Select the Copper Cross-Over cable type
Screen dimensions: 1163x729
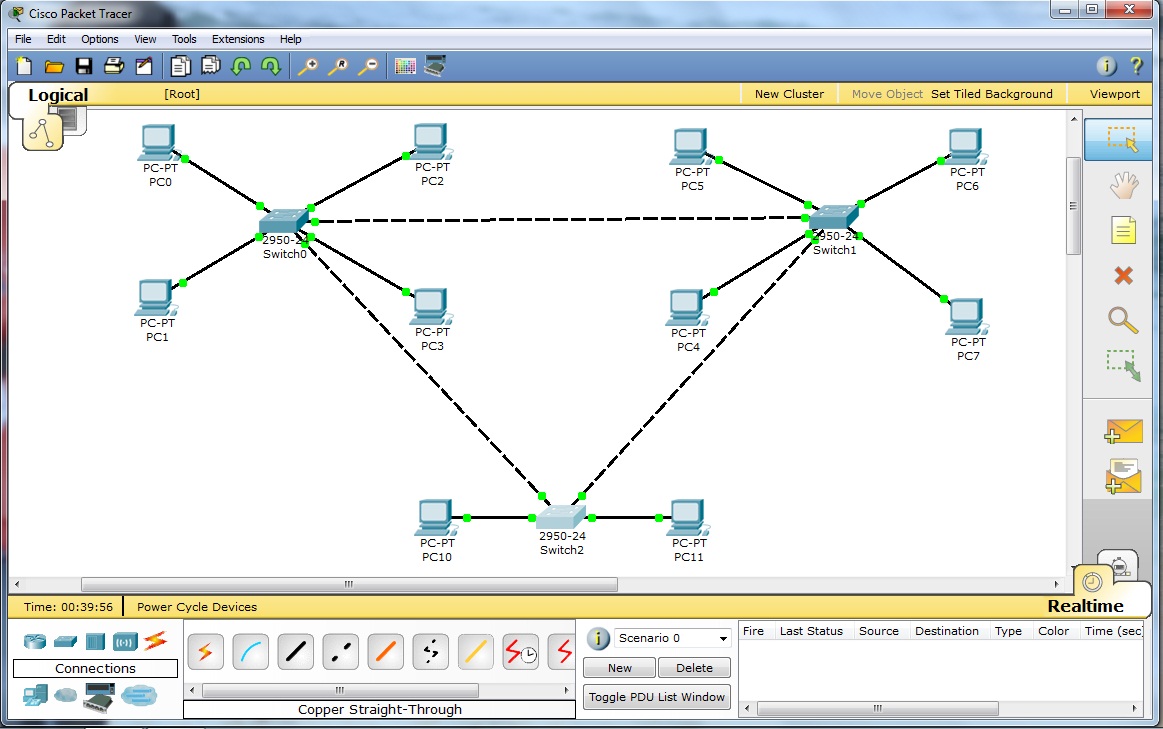tap(339, 652)
